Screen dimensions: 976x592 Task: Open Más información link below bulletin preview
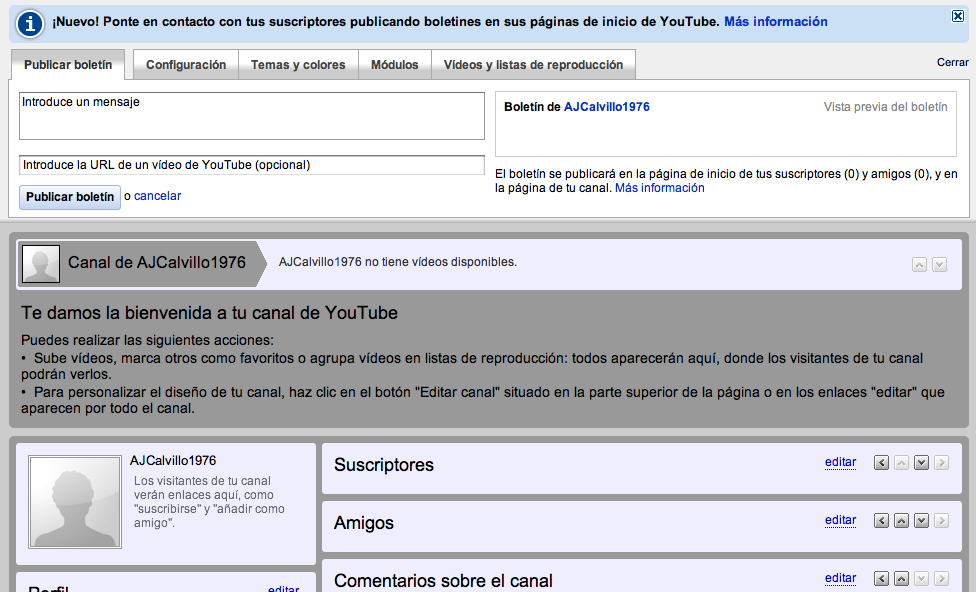660,188
